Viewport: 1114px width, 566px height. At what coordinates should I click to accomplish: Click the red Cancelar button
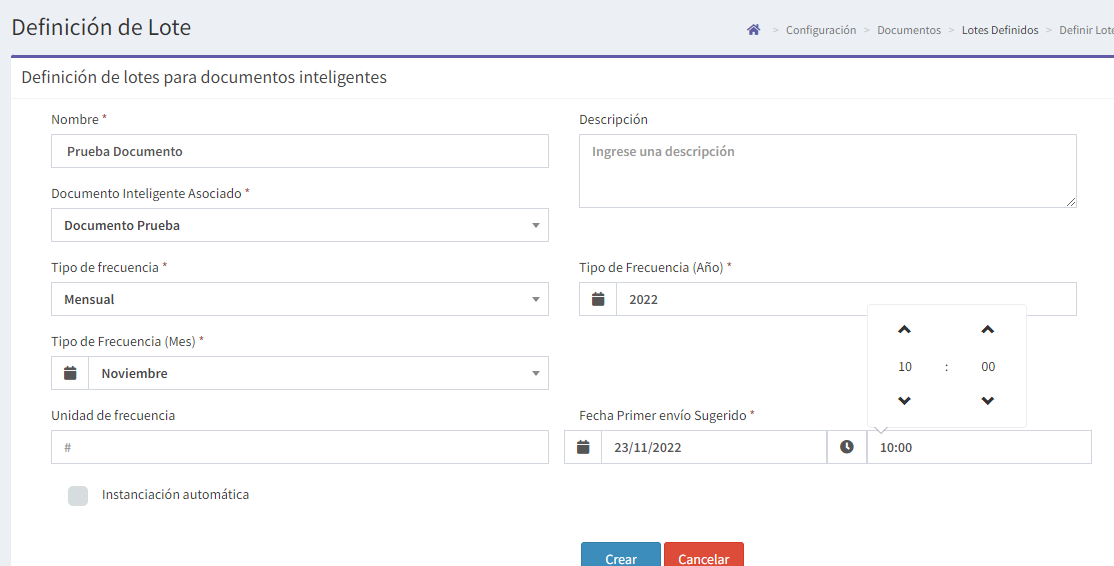point(704,555)
